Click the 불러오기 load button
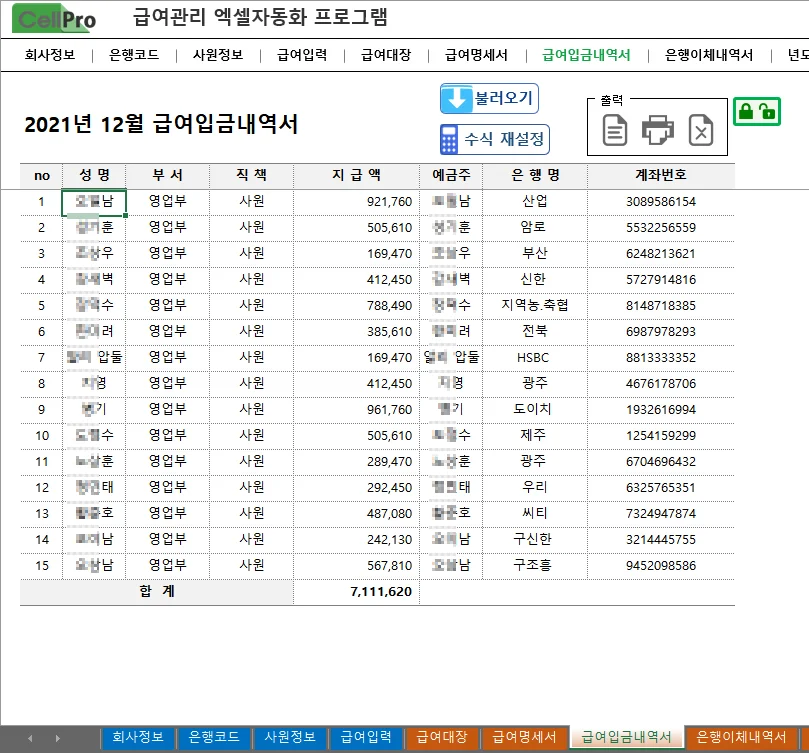Screen dimensions: 809x753 click(489, 98)
